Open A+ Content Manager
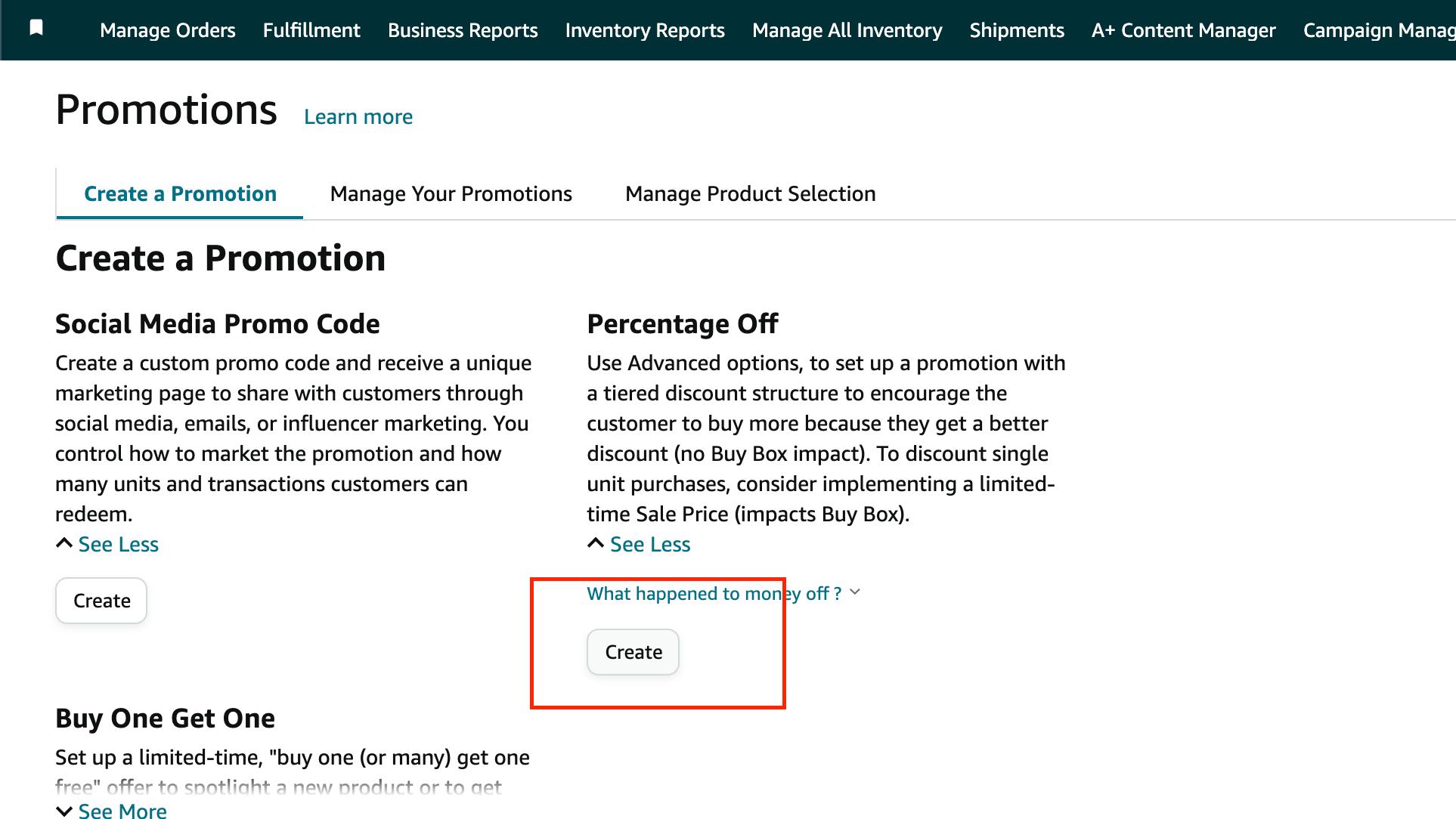The width and height of the screenshot is (1456, 819). [1183, 30]
